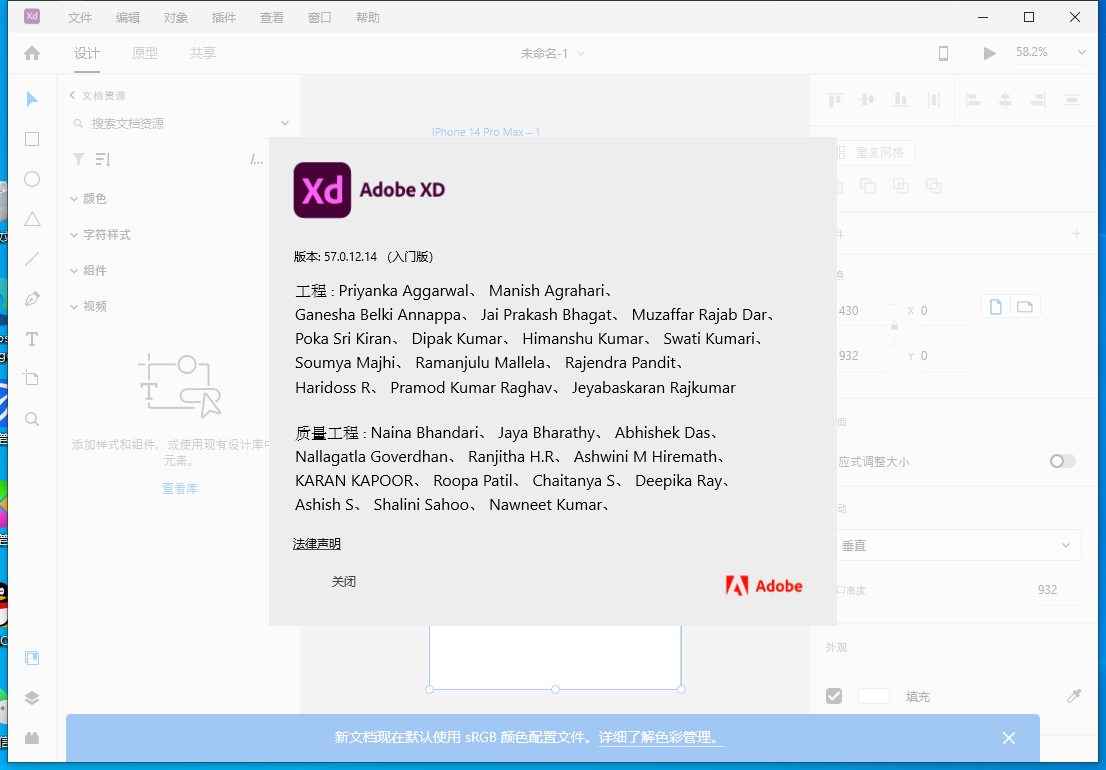
Task: Click 关闭 to dismiss the About dialog
Action: pyautogui.click(x=344, y=580)
